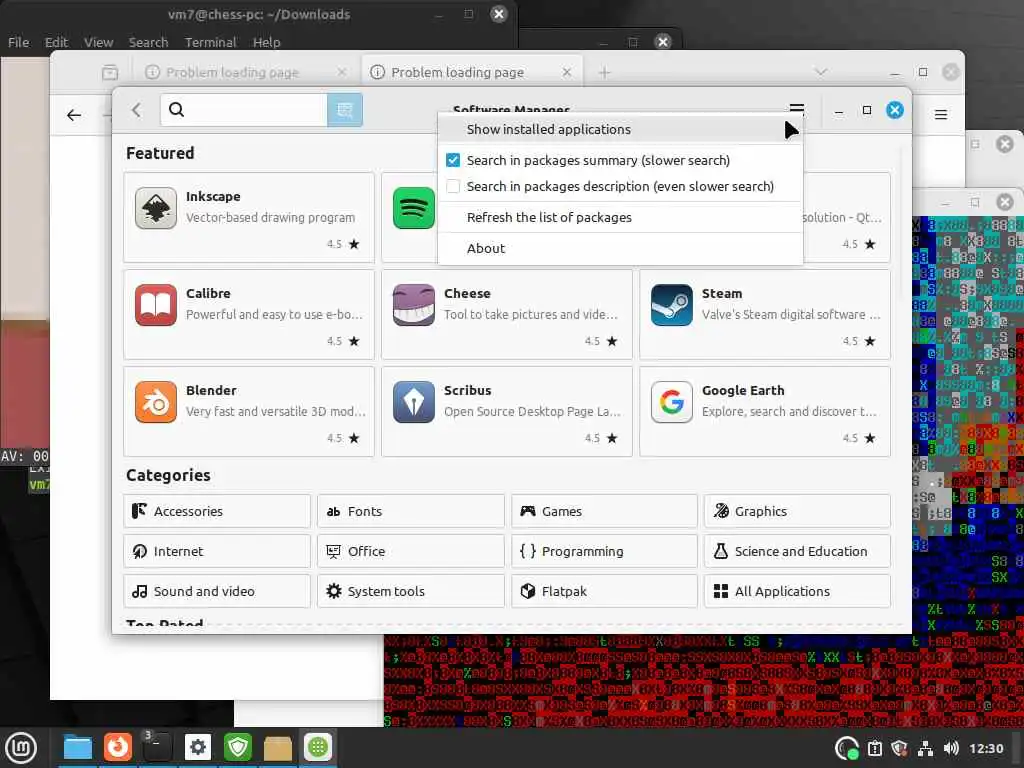
Task: Click the Blender orange icon
Action: point(155,402)
